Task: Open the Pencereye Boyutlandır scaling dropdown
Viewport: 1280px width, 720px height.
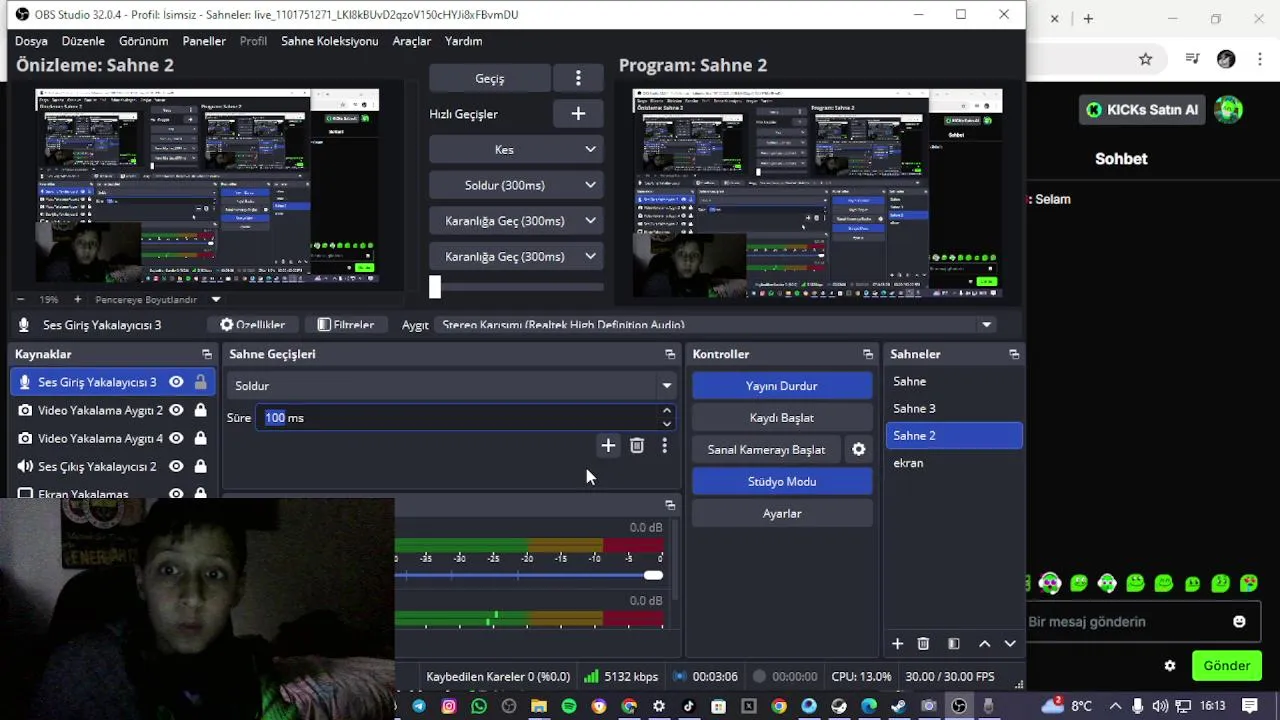Action: click(158, 299)
